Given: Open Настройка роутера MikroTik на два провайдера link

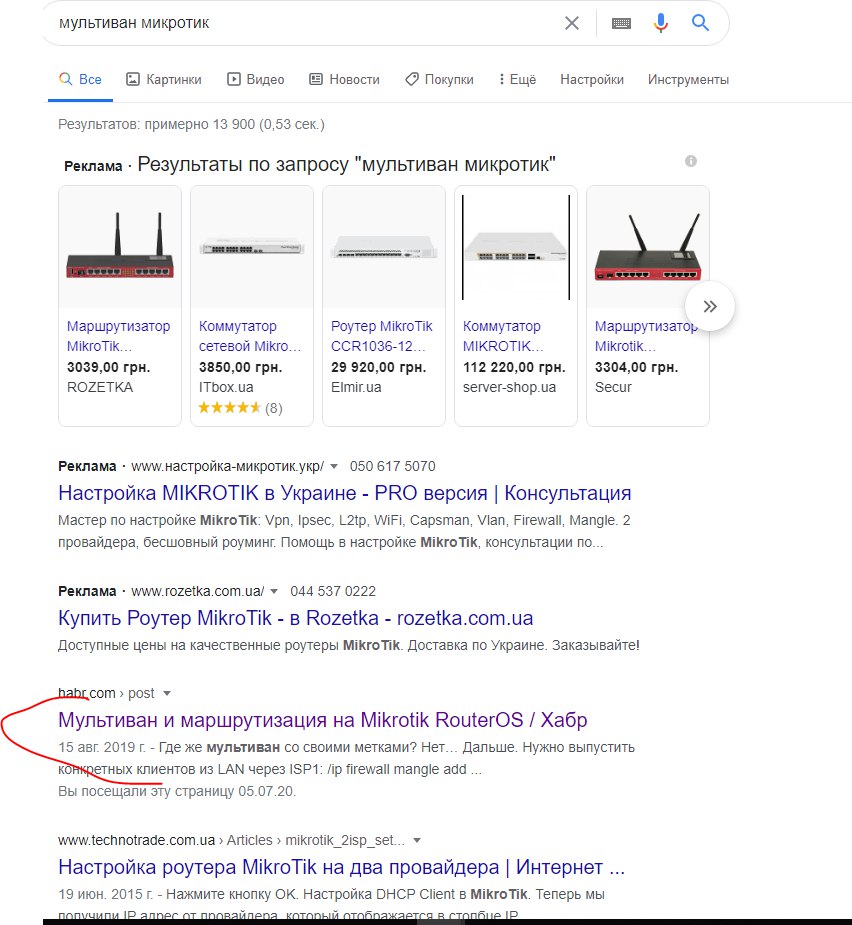Looking at the screenshot, I should [341, 867].
